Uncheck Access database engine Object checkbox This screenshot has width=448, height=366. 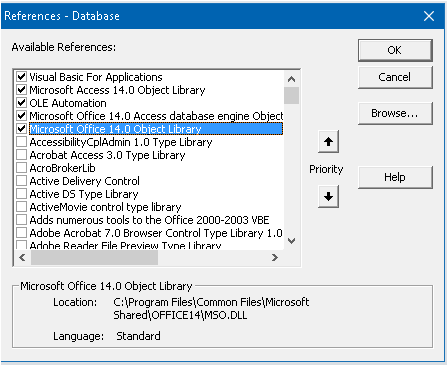click(x=21, y=116)
